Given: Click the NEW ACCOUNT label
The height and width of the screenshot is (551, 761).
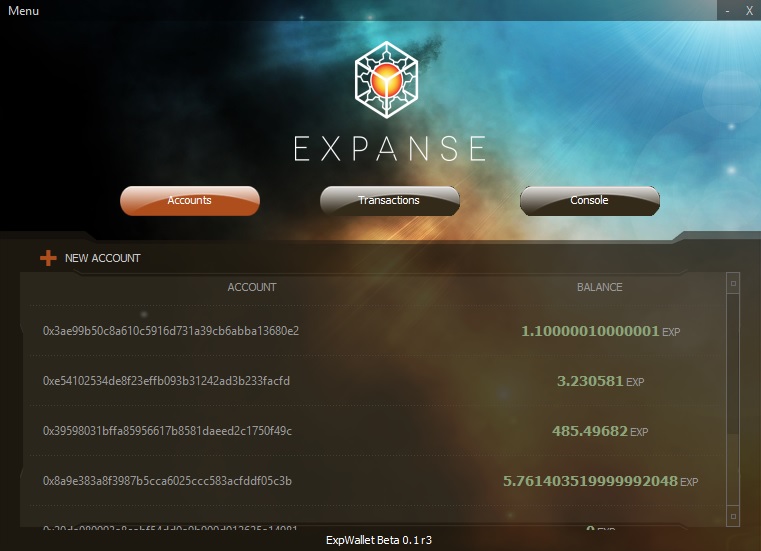Looking at the screenshot, I should [103, 258].
